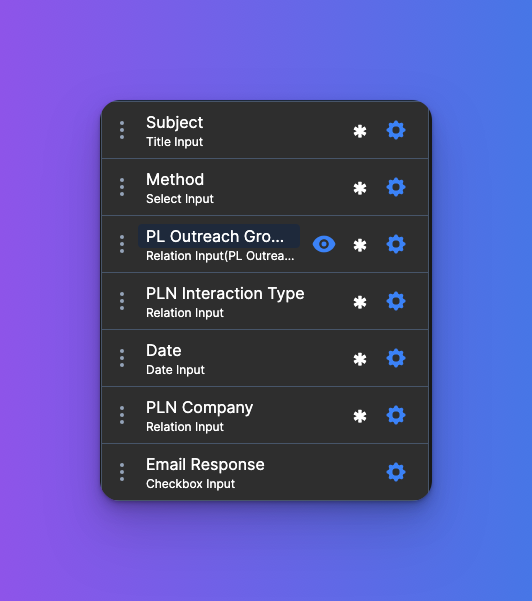Screen dimensions: 532x601
Task: Select the highlighted PL Outreach Gro... label
Action: pos(219,236)
